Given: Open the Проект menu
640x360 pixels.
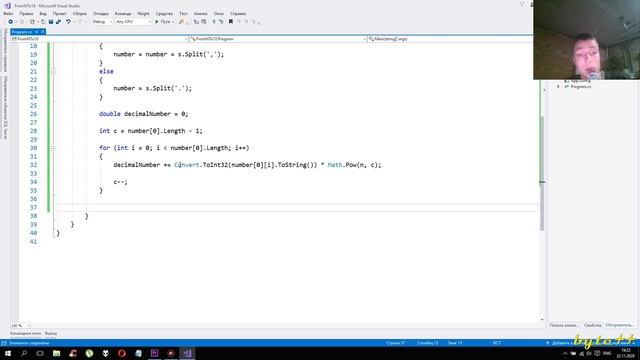Looking at the screenshot, I should click(60, 13).
